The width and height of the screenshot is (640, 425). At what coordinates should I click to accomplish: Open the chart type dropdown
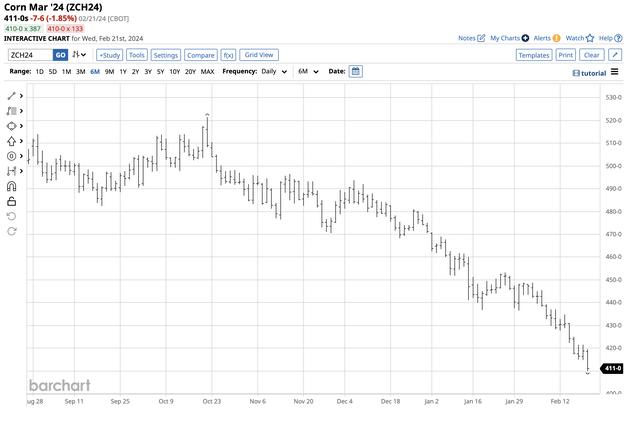pos(79,55)
